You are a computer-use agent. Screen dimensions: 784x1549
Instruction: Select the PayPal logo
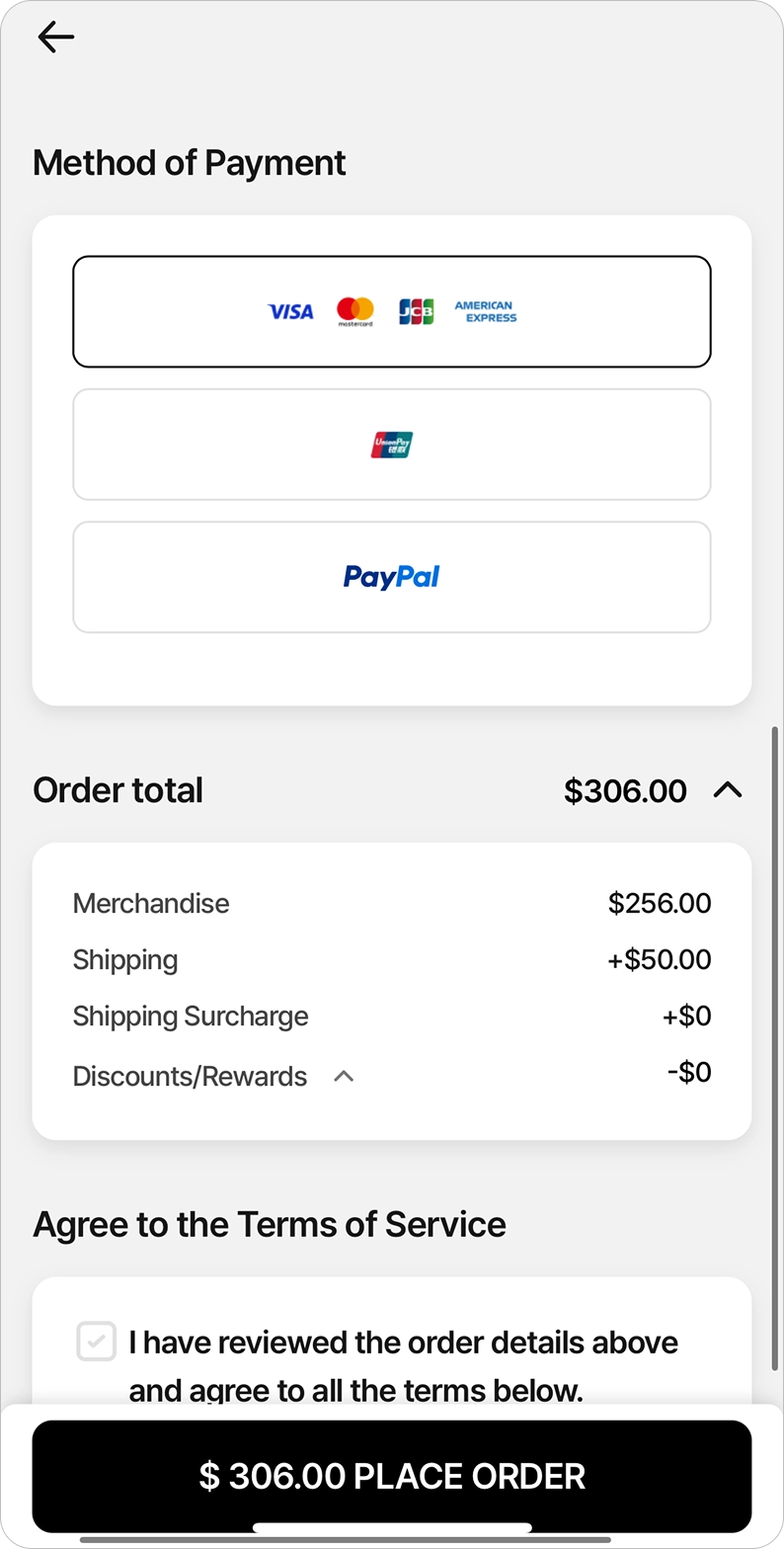click(392, 577)
